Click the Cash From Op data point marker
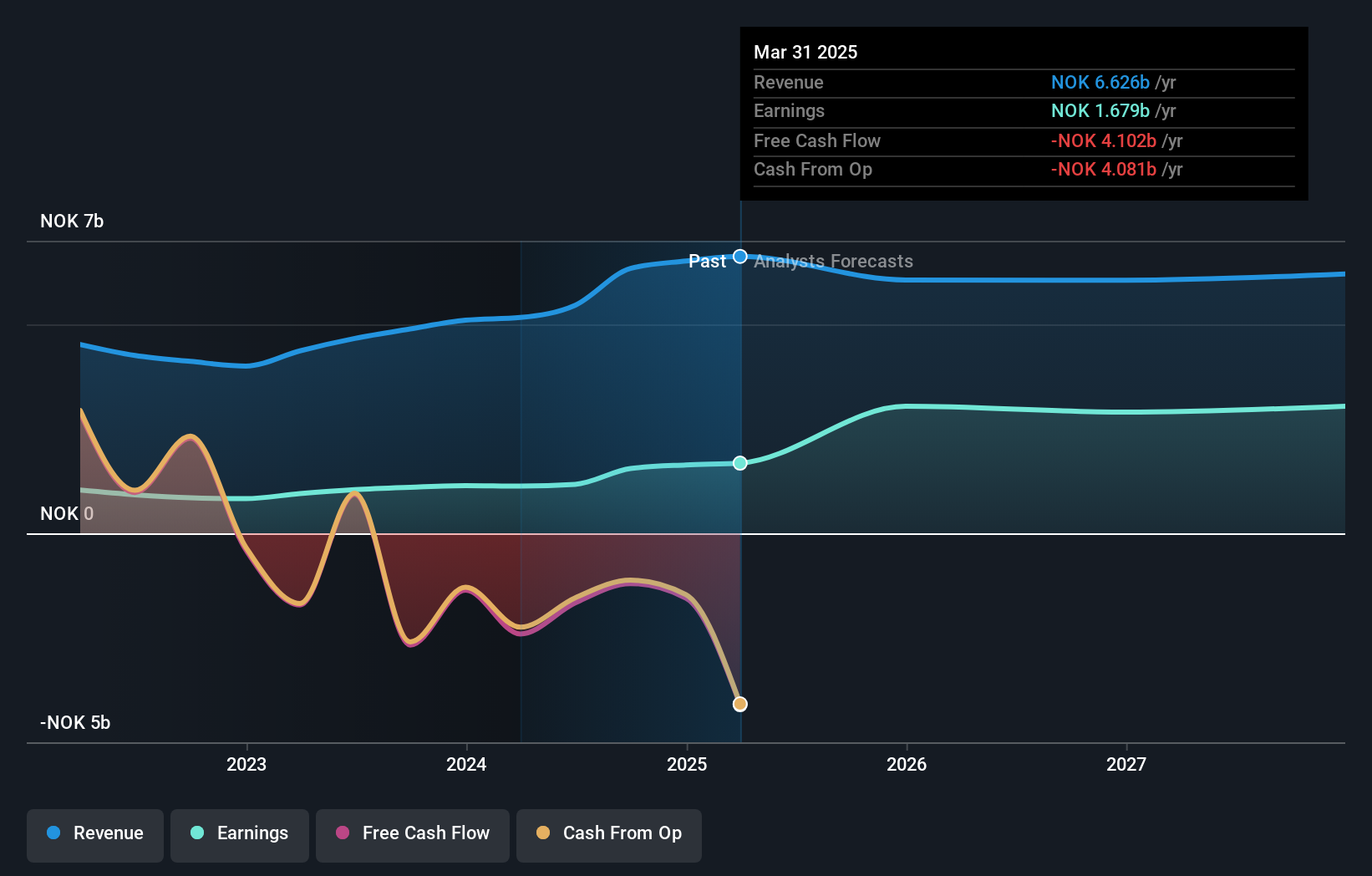Screen dimensions: 1372x876 (740, 705)
